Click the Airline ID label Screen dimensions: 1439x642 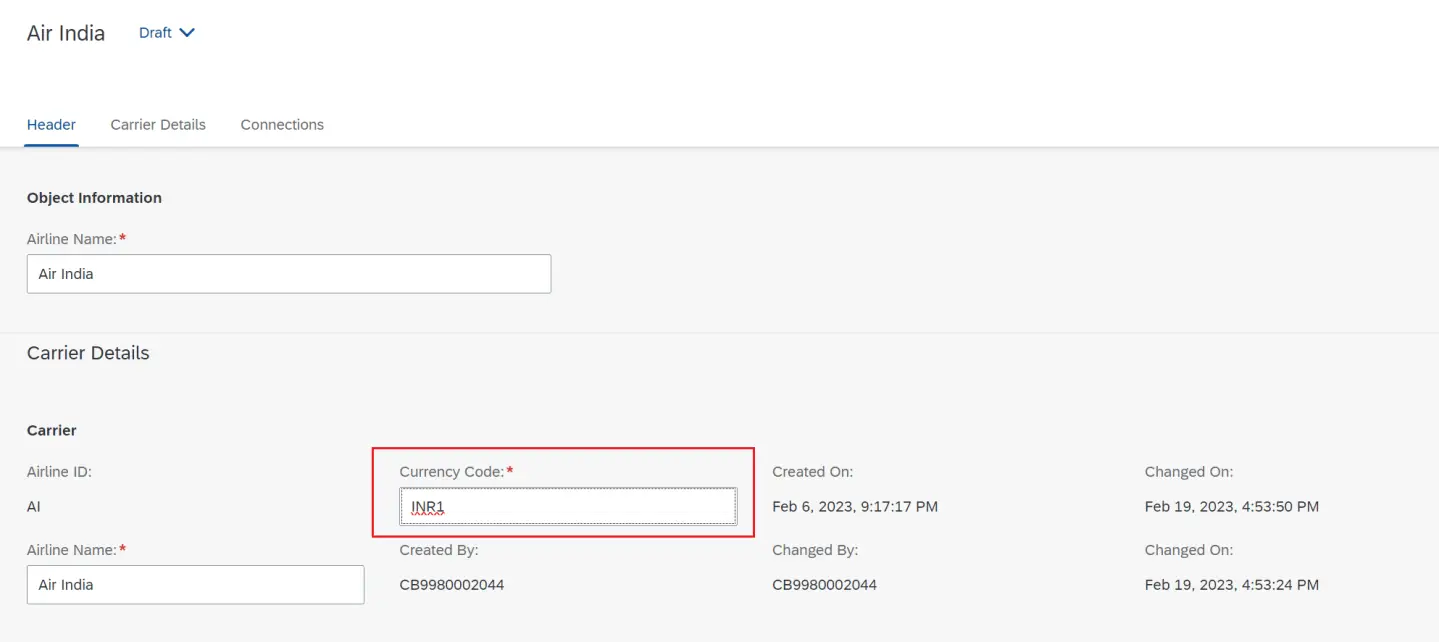pos(59,471)
